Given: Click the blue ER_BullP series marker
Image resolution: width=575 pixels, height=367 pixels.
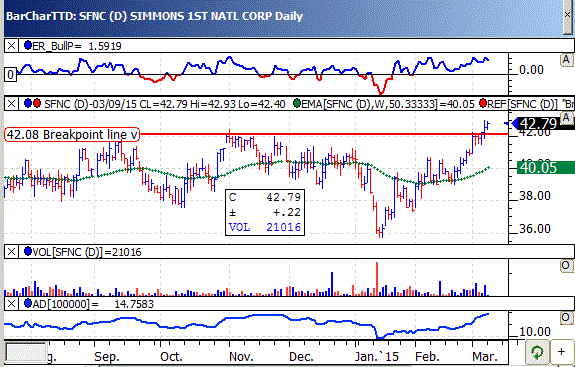Looking at the screenshot, I should (28, 45).
